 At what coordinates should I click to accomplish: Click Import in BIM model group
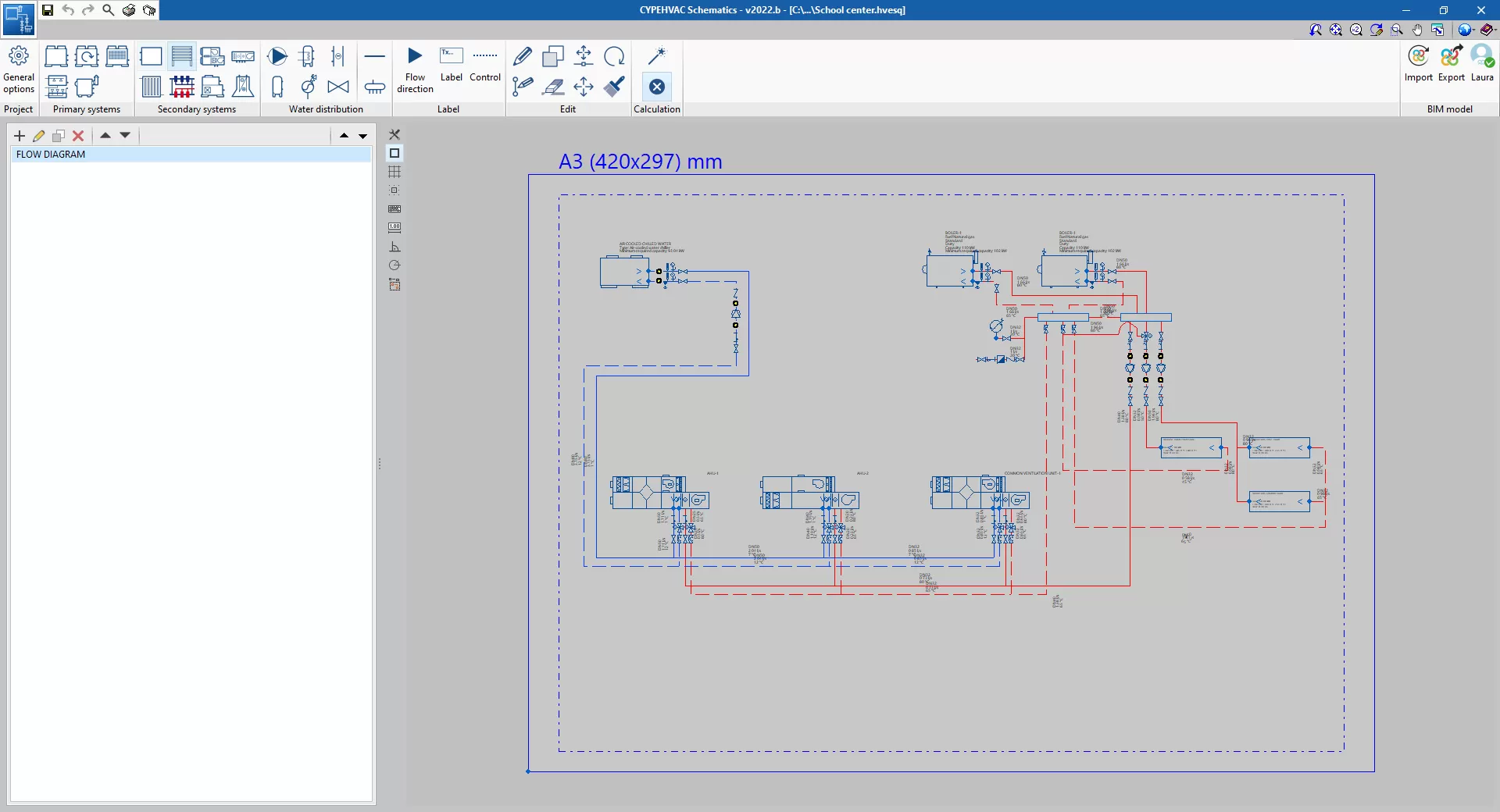[1418, 56]
